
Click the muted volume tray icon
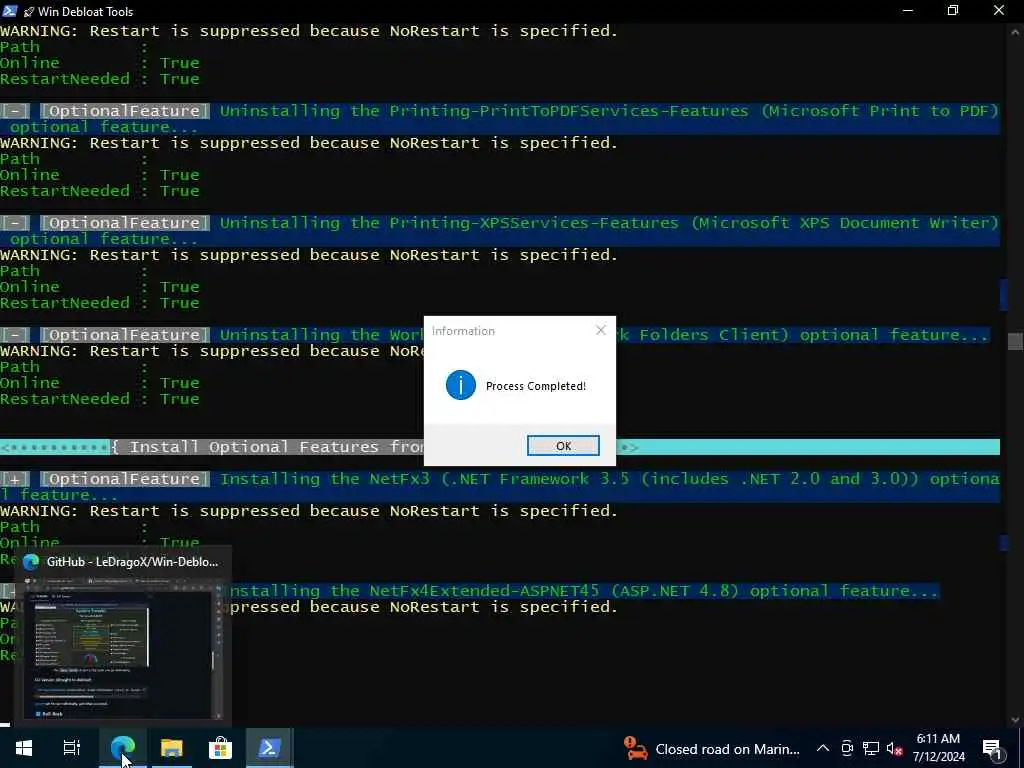895,748
